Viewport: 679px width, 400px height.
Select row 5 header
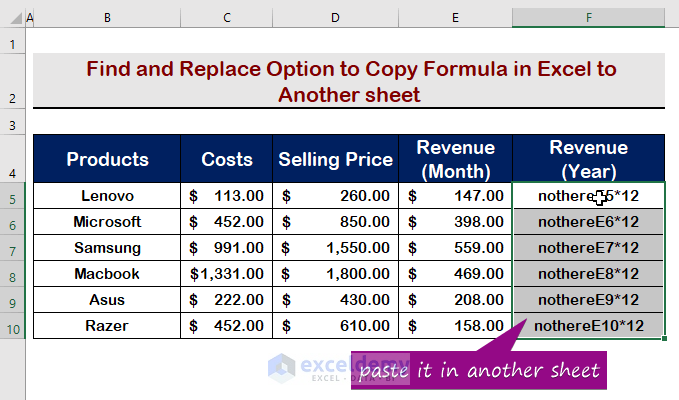coord(11,196)
